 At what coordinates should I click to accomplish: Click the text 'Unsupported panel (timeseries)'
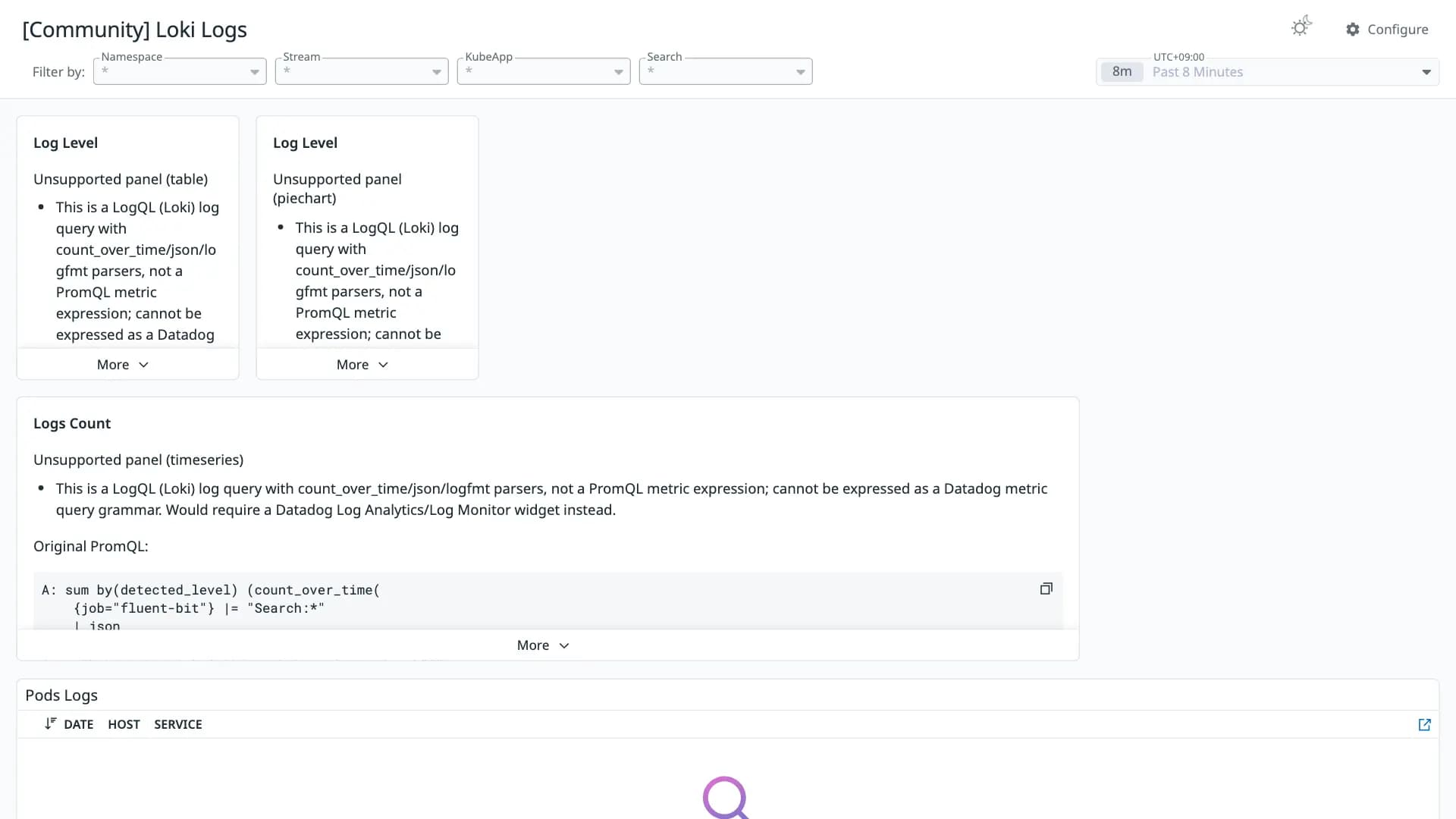(138, 460)
